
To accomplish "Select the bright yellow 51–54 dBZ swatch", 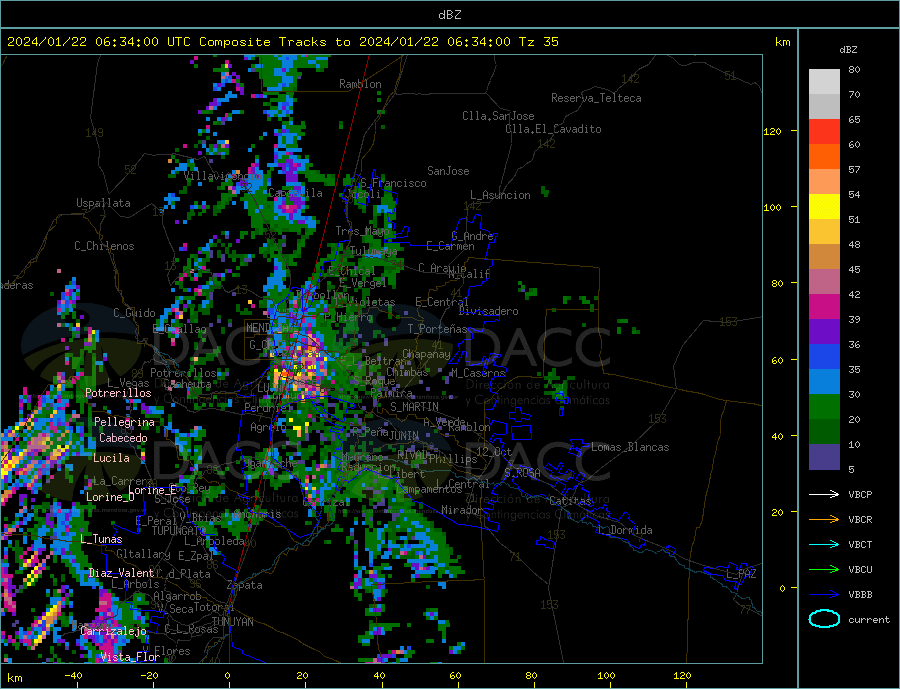I will 824,207.
